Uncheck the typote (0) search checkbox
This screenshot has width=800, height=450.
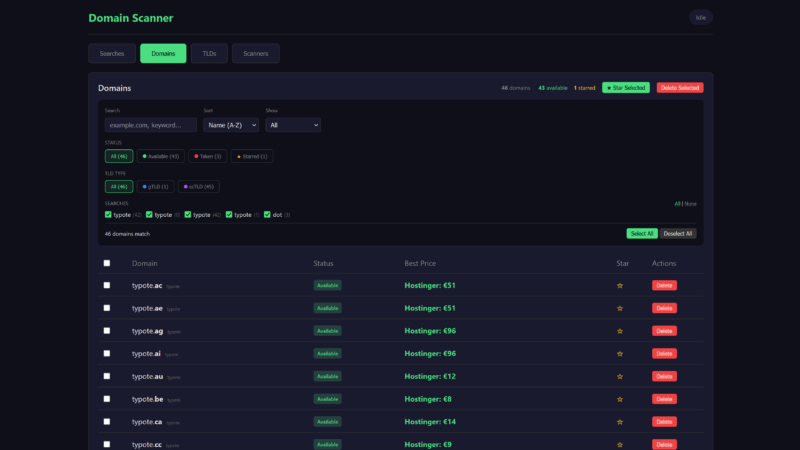(149, 215)
